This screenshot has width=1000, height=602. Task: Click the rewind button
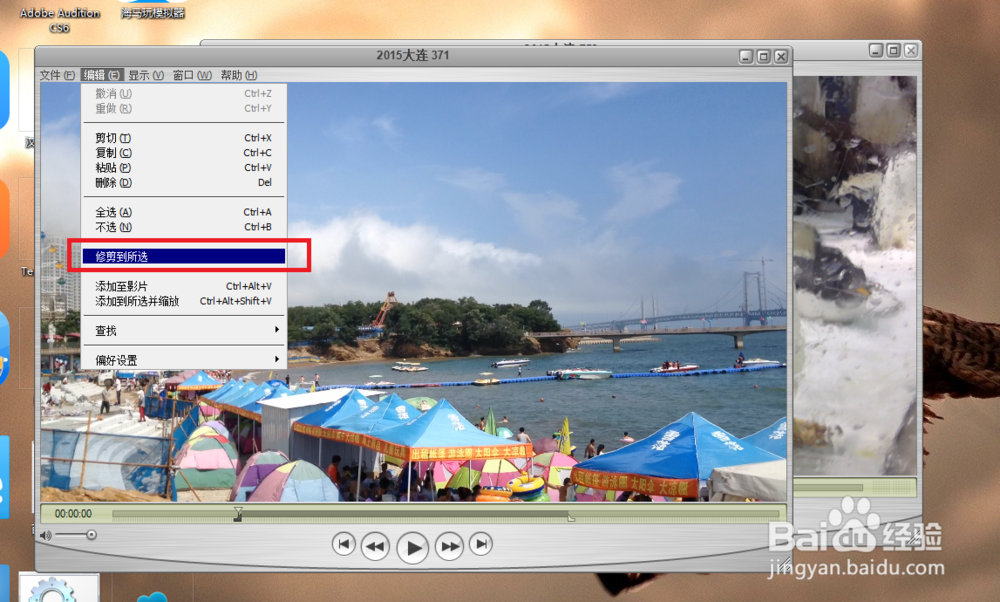coord(375,546)
